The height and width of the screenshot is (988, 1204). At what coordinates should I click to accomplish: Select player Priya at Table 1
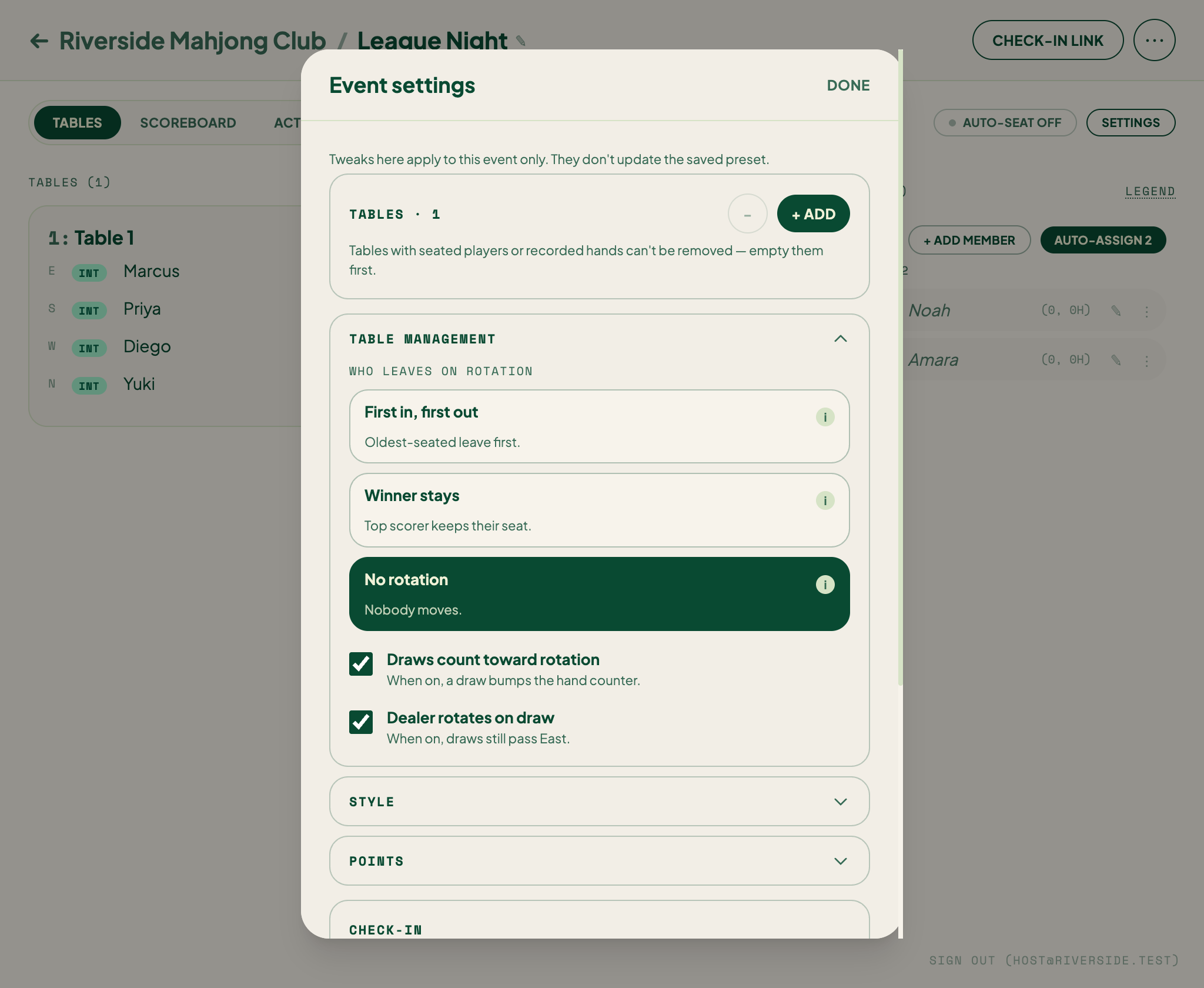(x=142, y=309)
